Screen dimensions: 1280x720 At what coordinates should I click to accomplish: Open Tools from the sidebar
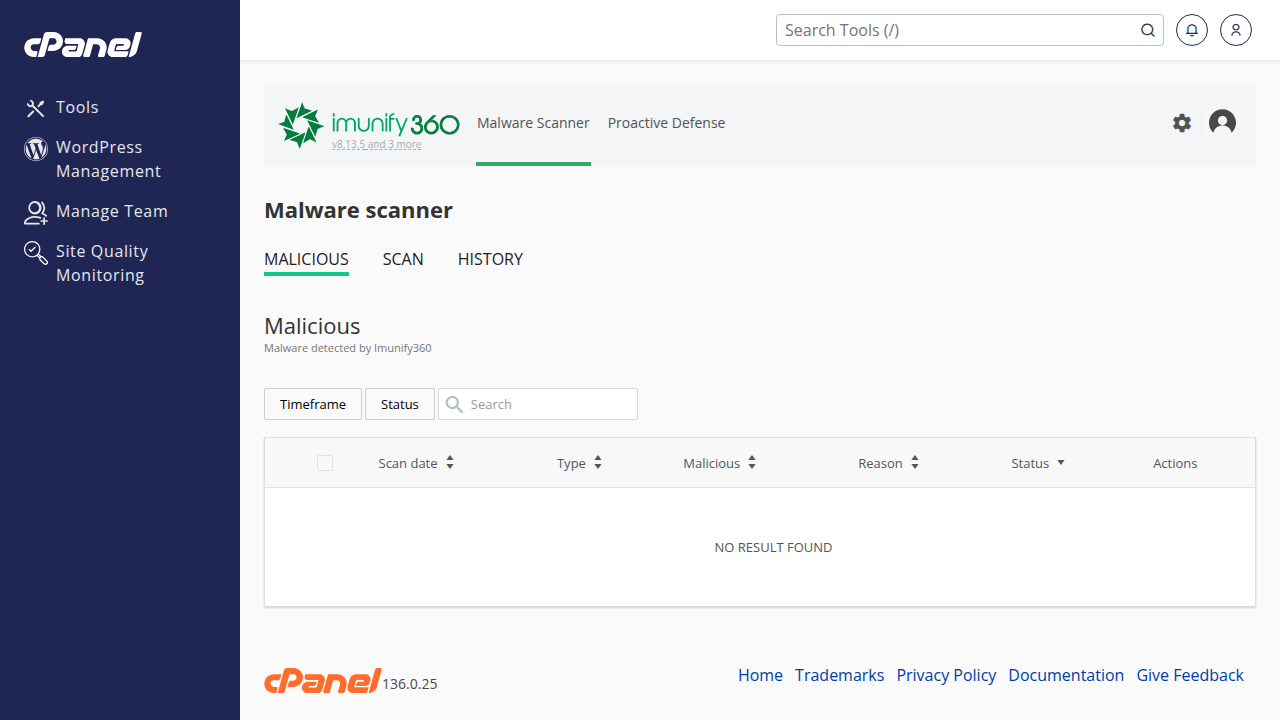point(62,107)
